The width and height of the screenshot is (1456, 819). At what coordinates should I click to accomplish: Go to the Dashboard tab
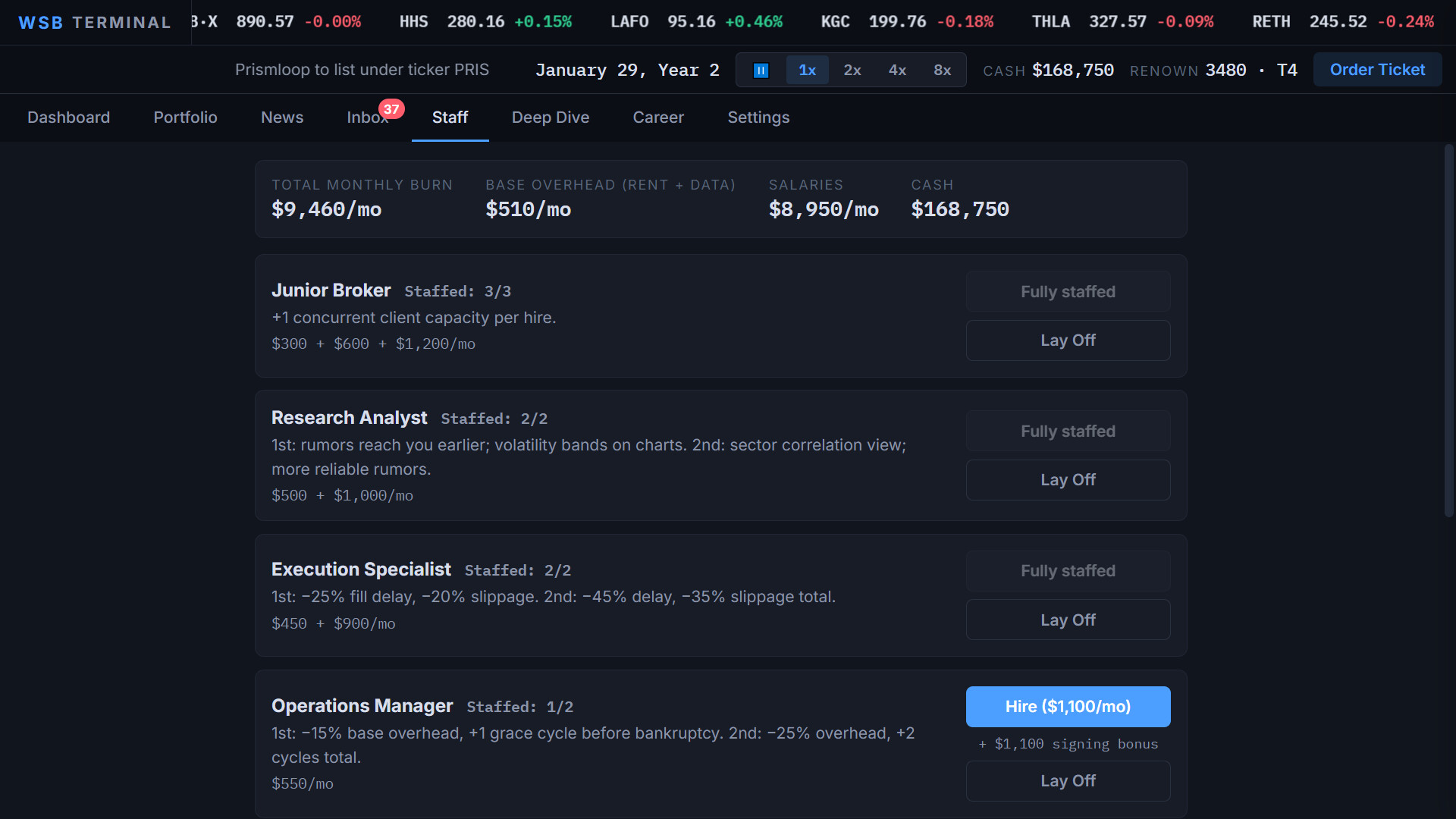coord(69,118)
